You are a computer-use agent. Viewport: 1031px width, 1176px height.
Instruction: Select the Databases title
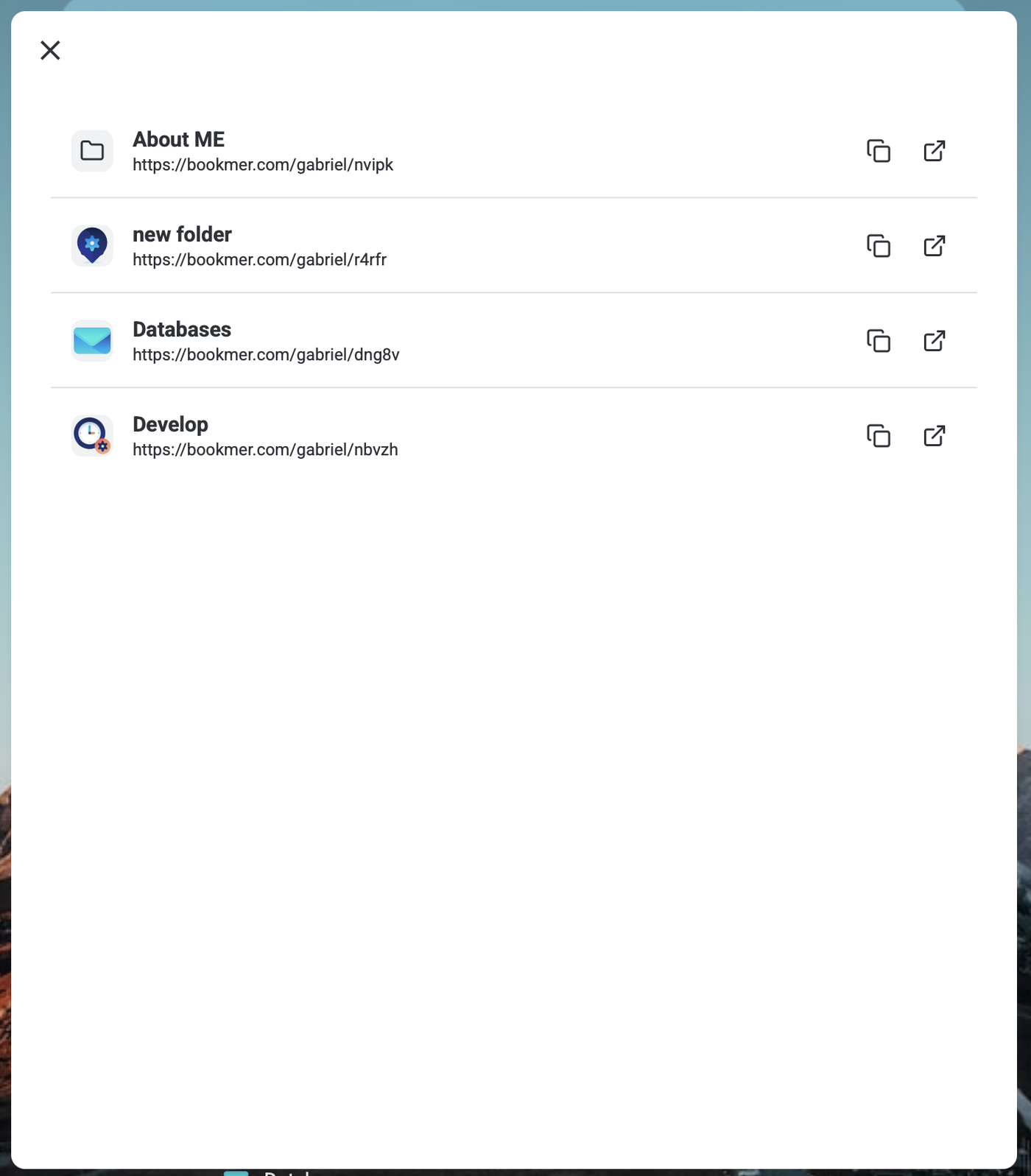pos(182,329)
